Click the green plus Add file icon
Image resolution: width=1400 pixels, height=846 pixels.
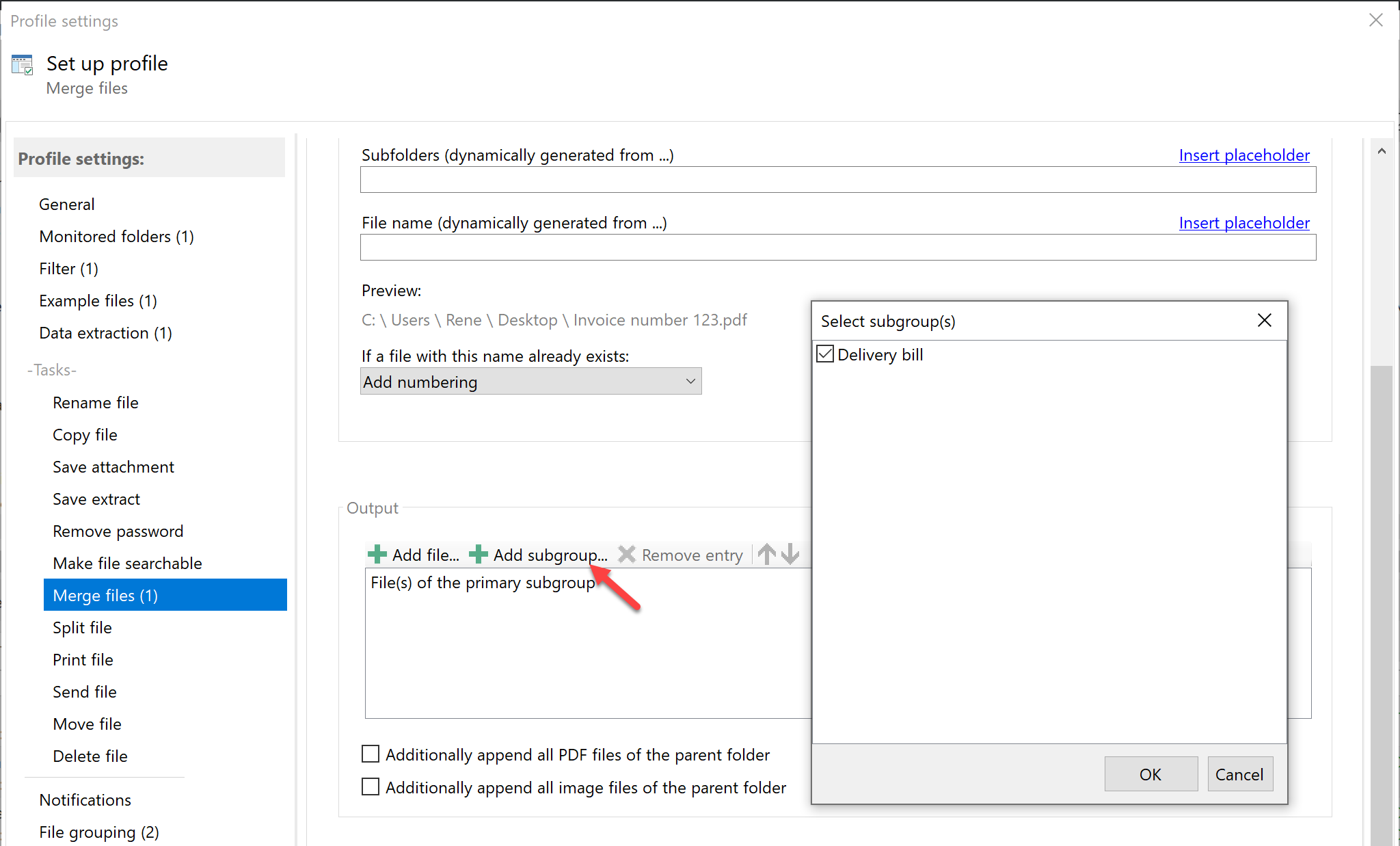tap(377, 555)
